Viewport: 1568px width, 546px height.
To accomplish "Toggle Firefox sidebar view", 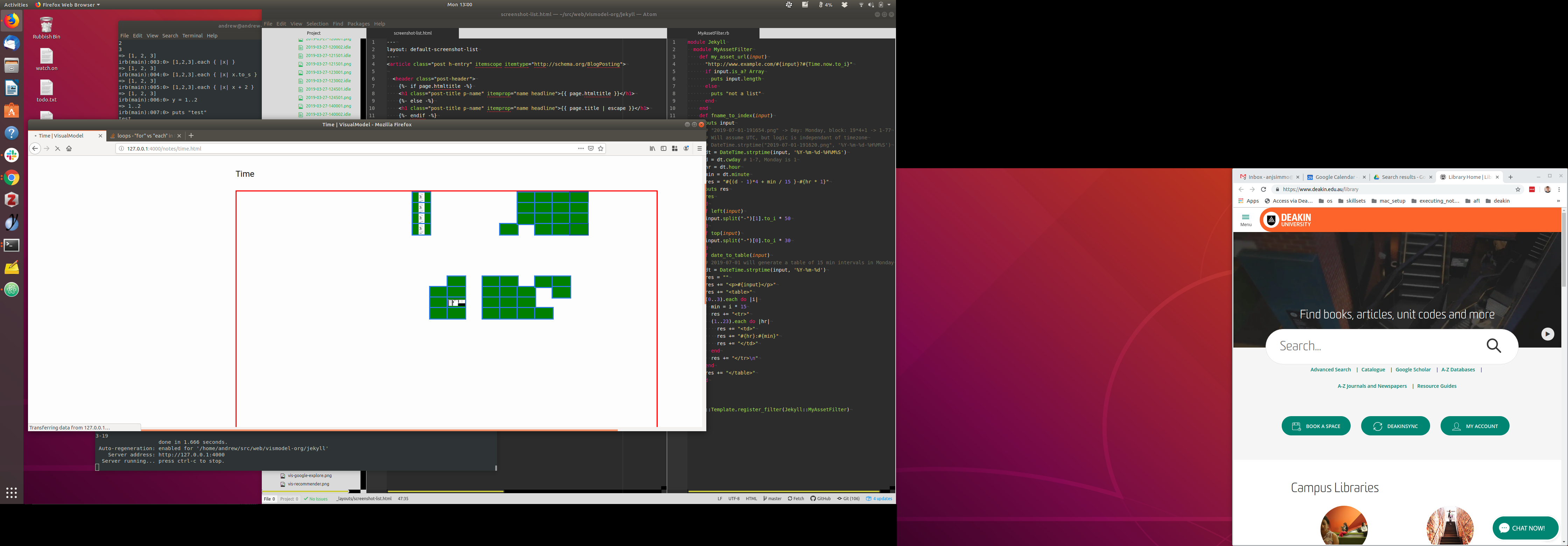I will (664, 148).
